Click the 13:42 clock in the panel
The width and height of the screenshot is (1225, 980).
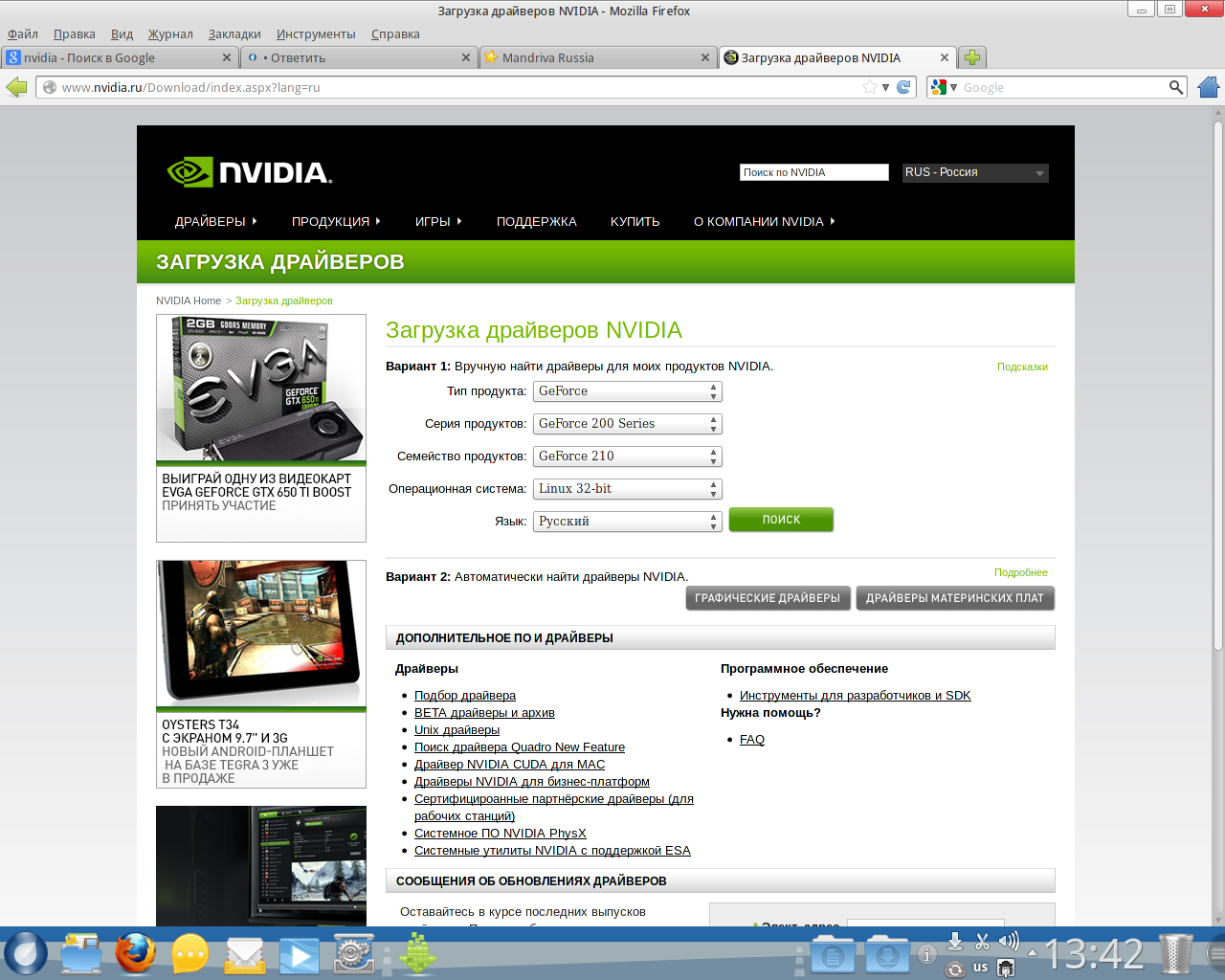1094,955
